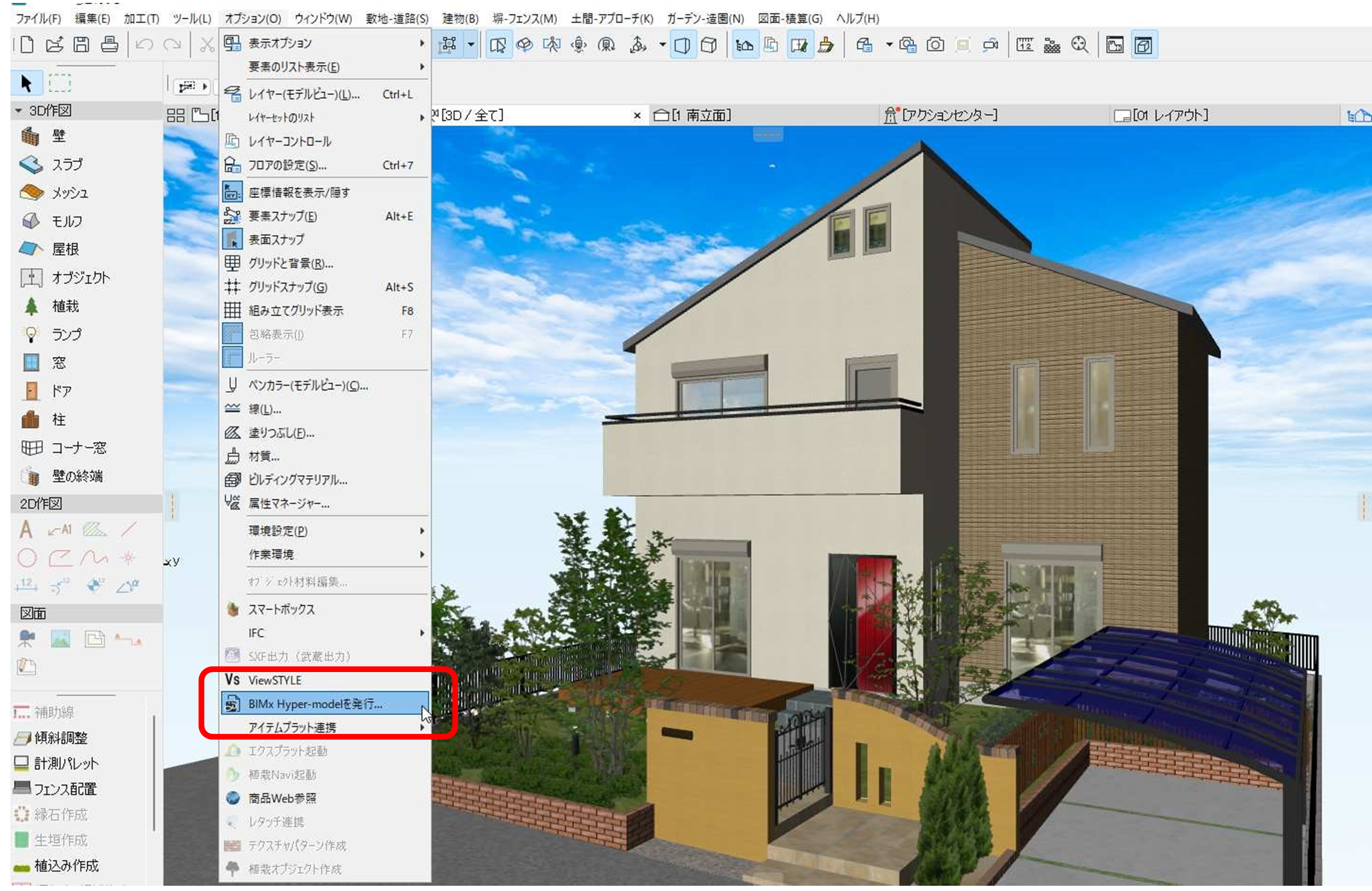Collapse the 3D作図 panel section

pyautogui.click(x=19, y=111)
